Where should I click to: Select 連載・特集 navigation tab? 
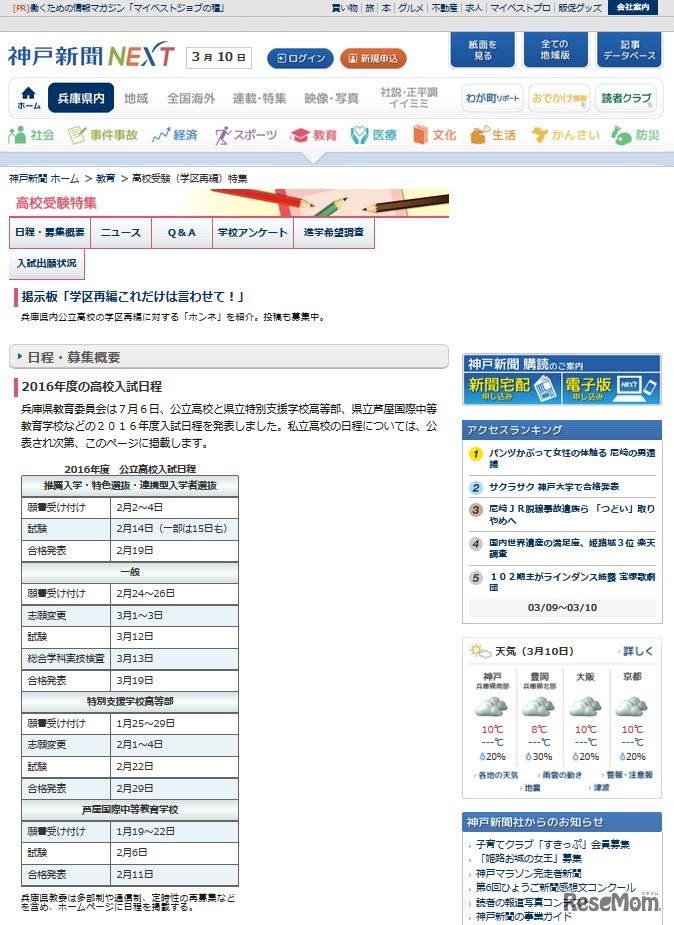click(259, 98)
